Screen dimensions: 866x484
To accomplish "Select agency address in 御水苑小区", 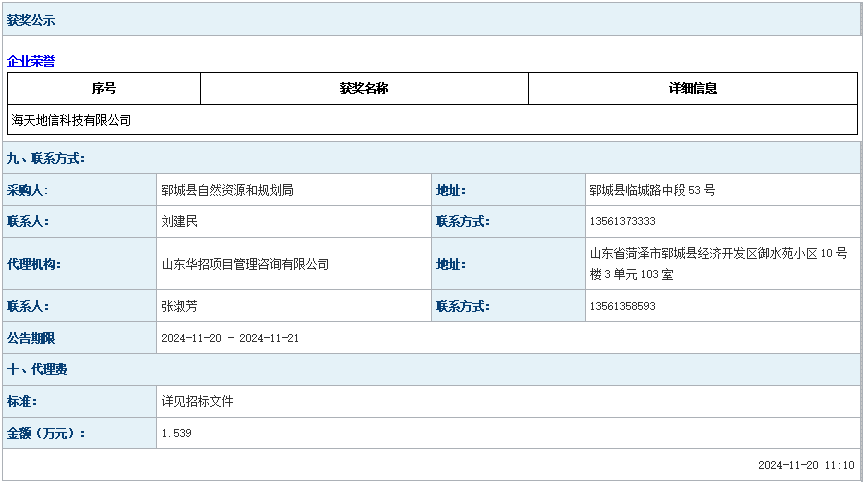I will pyautogui.click(x=719, y=264).
